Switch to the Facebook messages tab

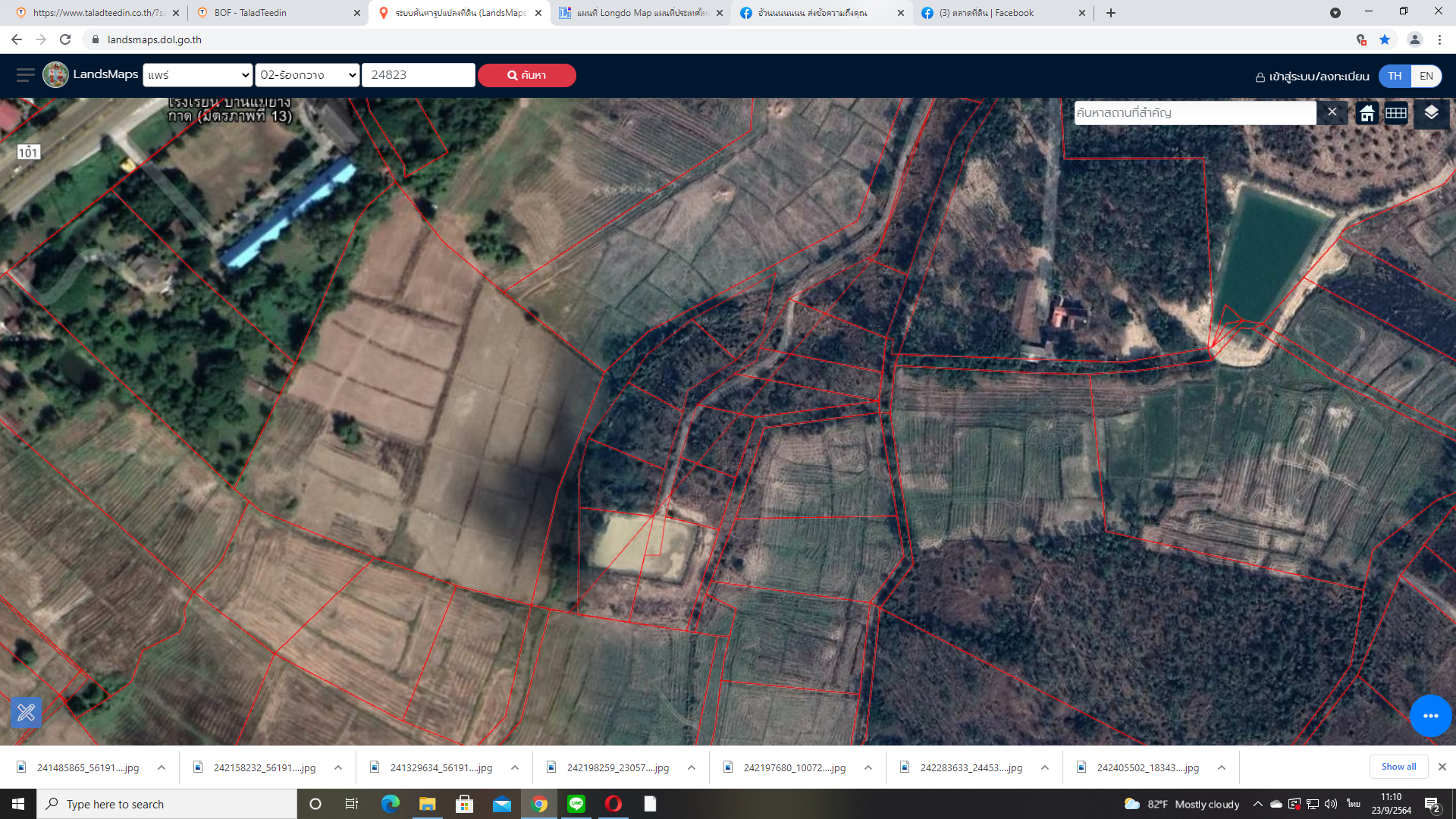click(x=821, y=13)
